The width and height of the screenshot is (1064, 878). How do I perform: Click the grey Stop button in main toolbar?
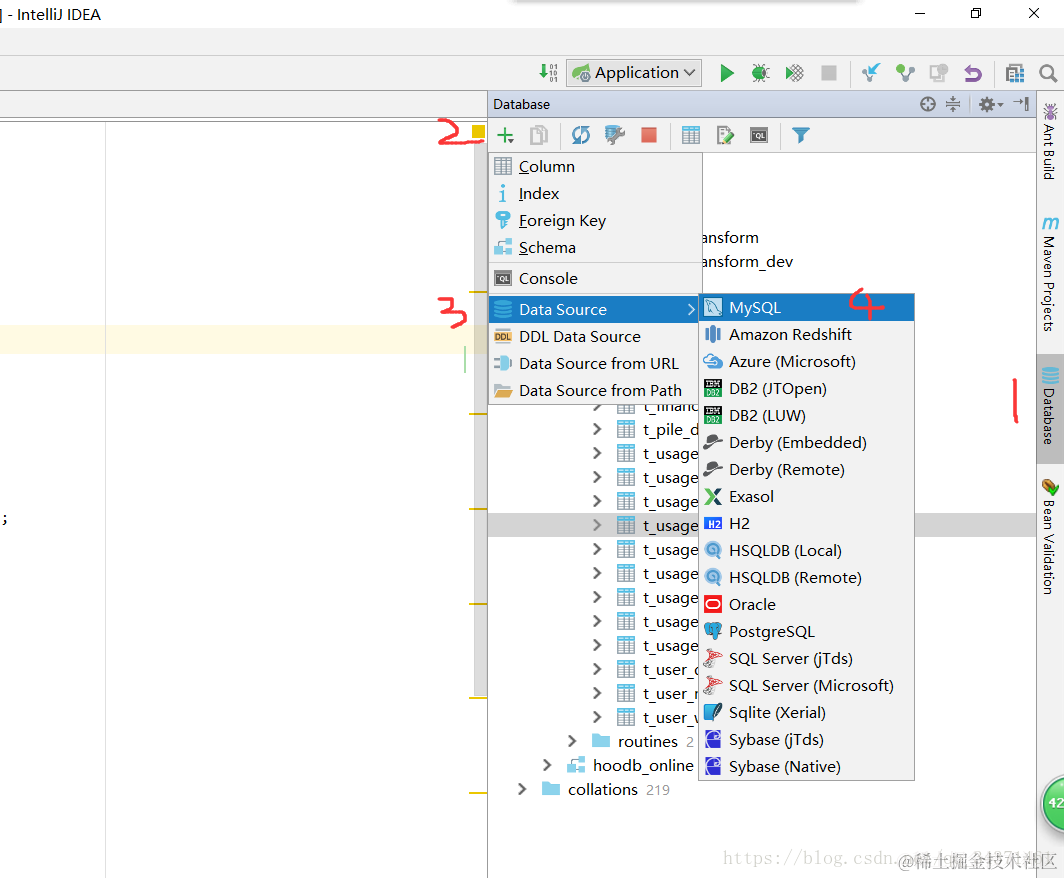click(829, 73)
